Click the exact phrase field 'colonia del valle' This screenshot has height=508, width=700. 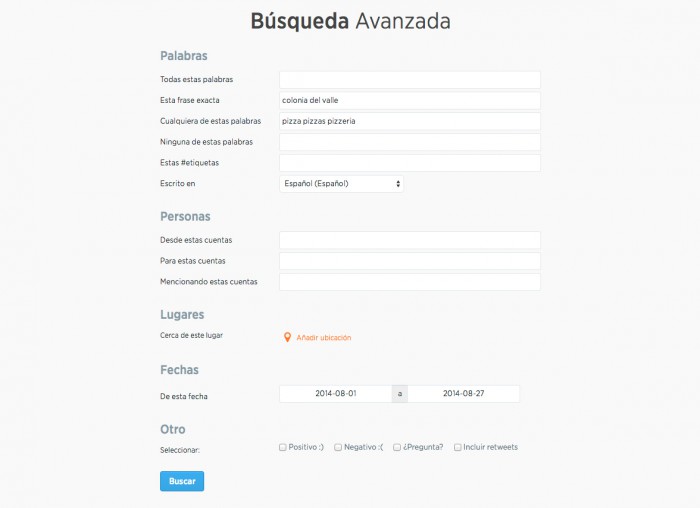pos(409,101)
